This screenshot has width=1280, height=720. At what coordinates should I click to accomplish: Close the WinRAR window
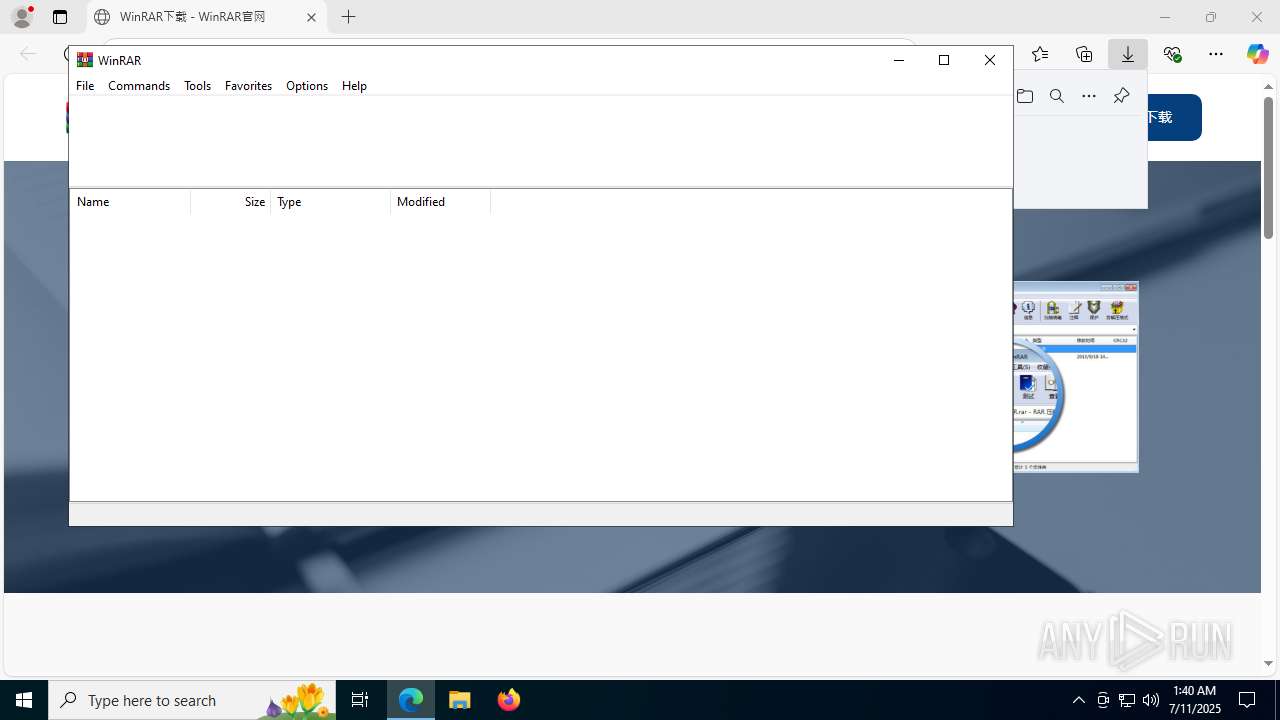990,60
